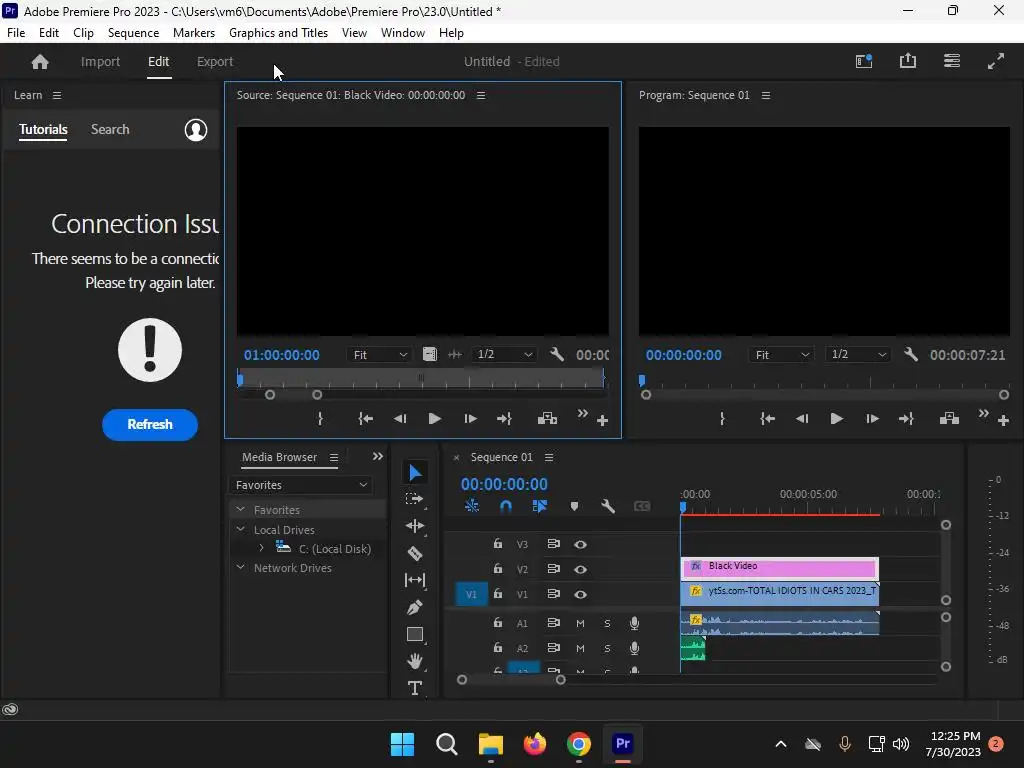The height and width of the screenshot is (768, 1024).
Task: Add marker in the timeline
Action: point(574,506)
